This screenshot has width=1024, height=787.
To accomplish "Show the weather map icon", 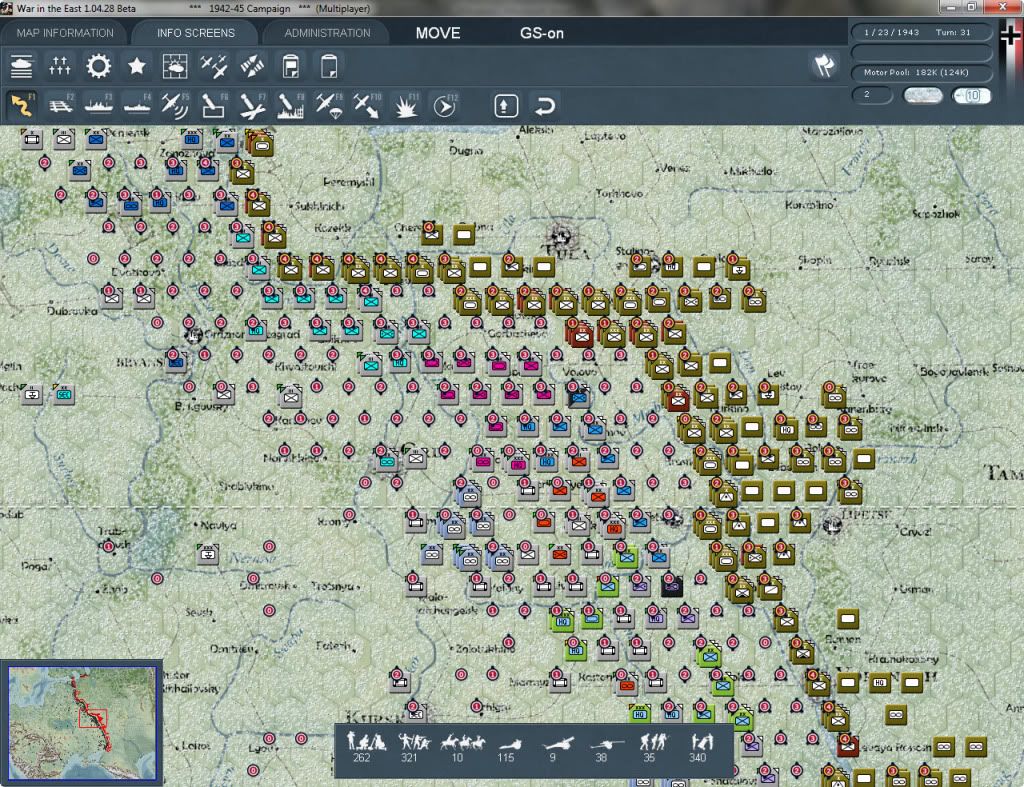I will pos(175,66).
